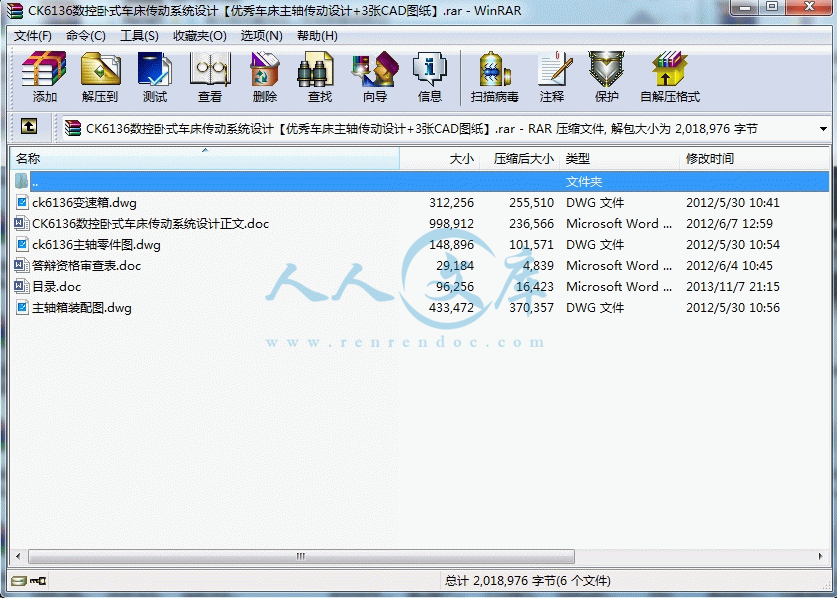
Task: Select file name 主轴箱装配图.dwg
Action: coord(82,308)
